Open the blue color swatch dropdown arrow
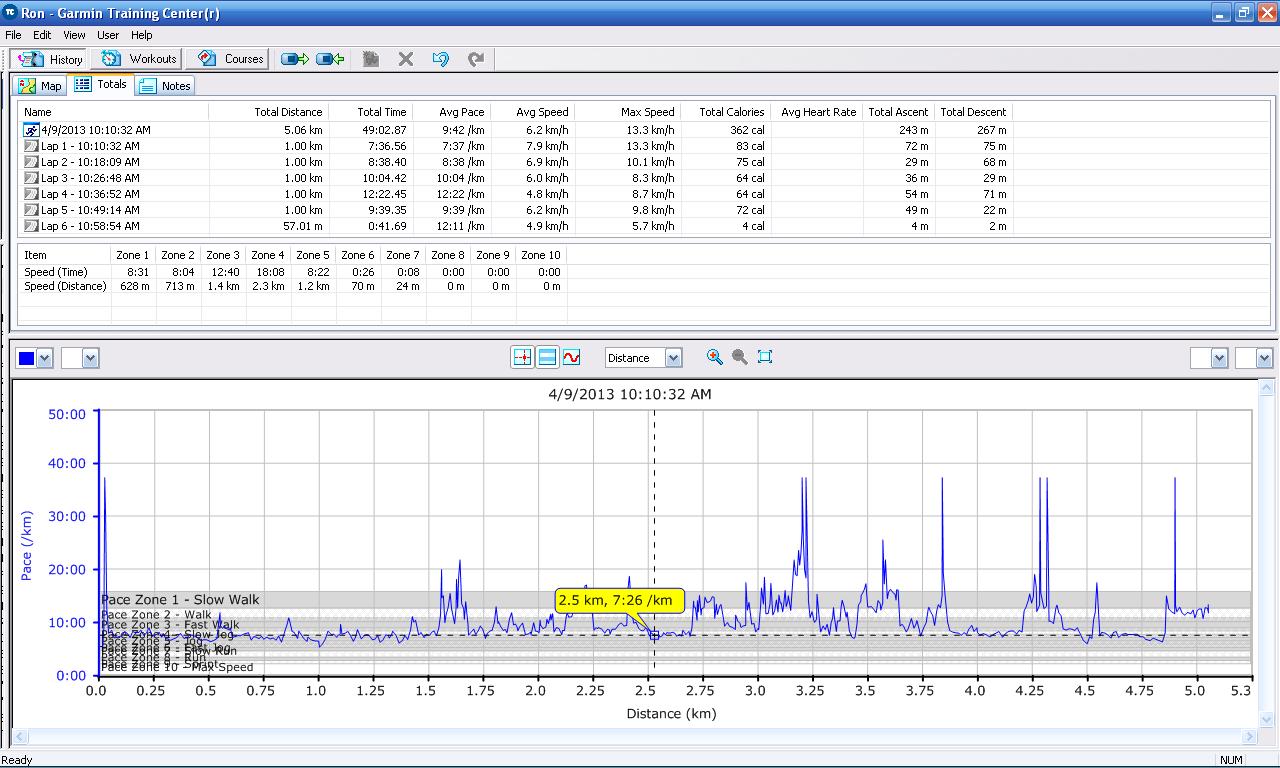 pyautogui.click(x=45, y=358)
